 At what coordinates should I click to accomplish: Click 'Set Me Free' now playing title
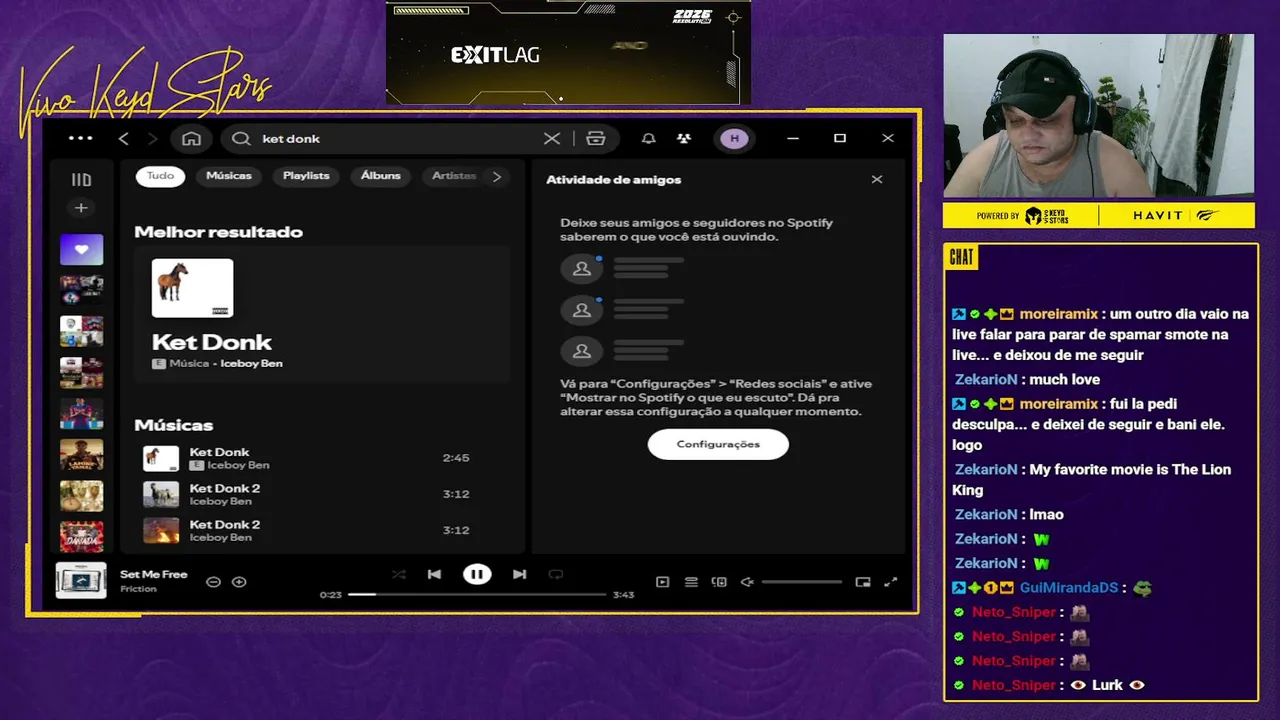coord(154,575)
